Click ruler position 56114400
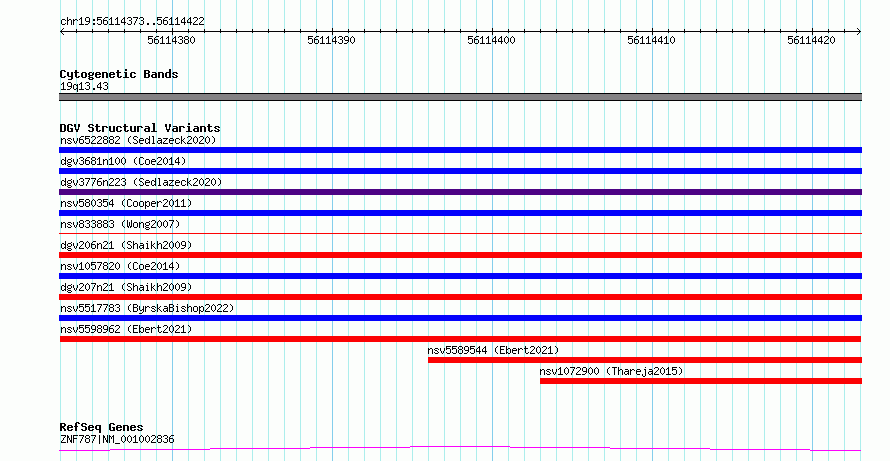 492,40
